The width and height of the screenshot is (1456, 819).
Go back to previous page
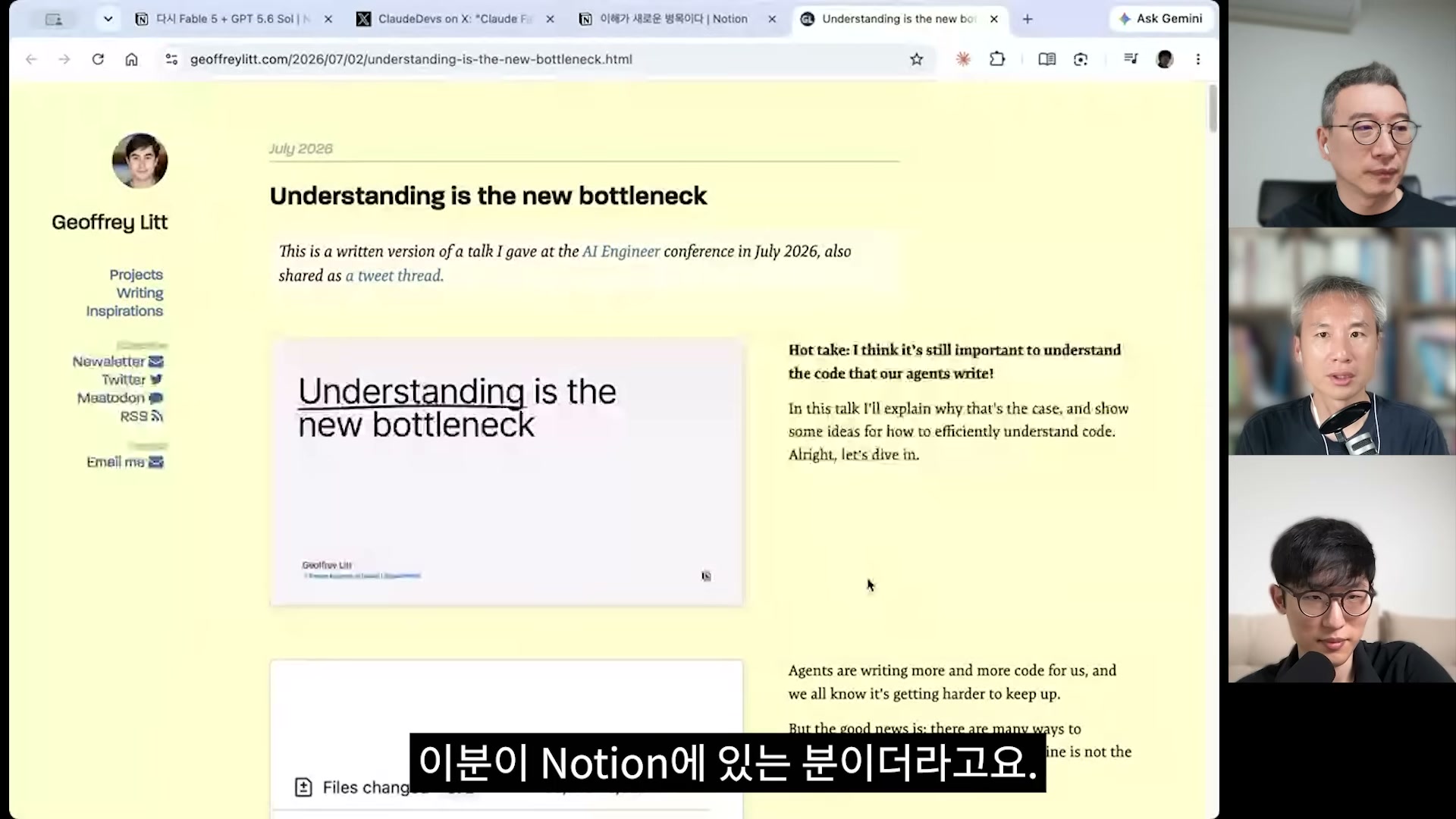click(31, 59)
